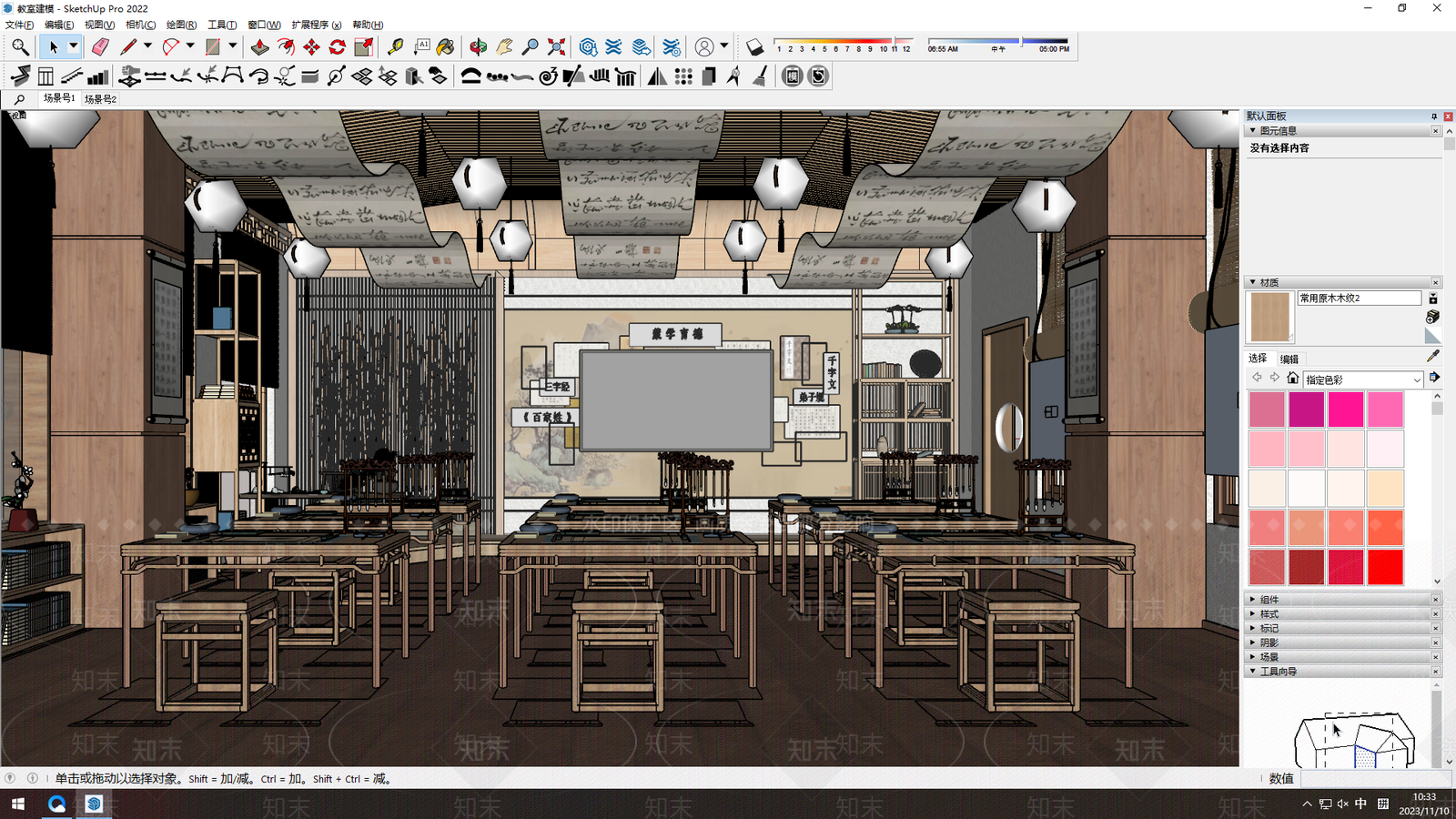Image resolution: width=1456 pixels, height=819 pixels.
Task: Expand the 场景 panel
Action: (1253, 657)
